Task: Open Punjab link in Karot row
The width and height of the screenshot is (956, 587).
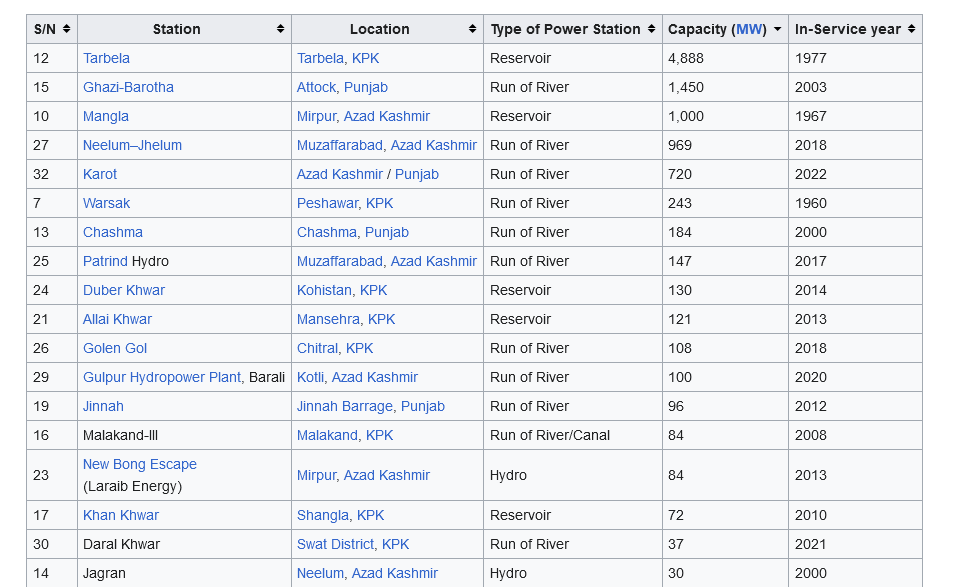Action: (x=417, y=174)
